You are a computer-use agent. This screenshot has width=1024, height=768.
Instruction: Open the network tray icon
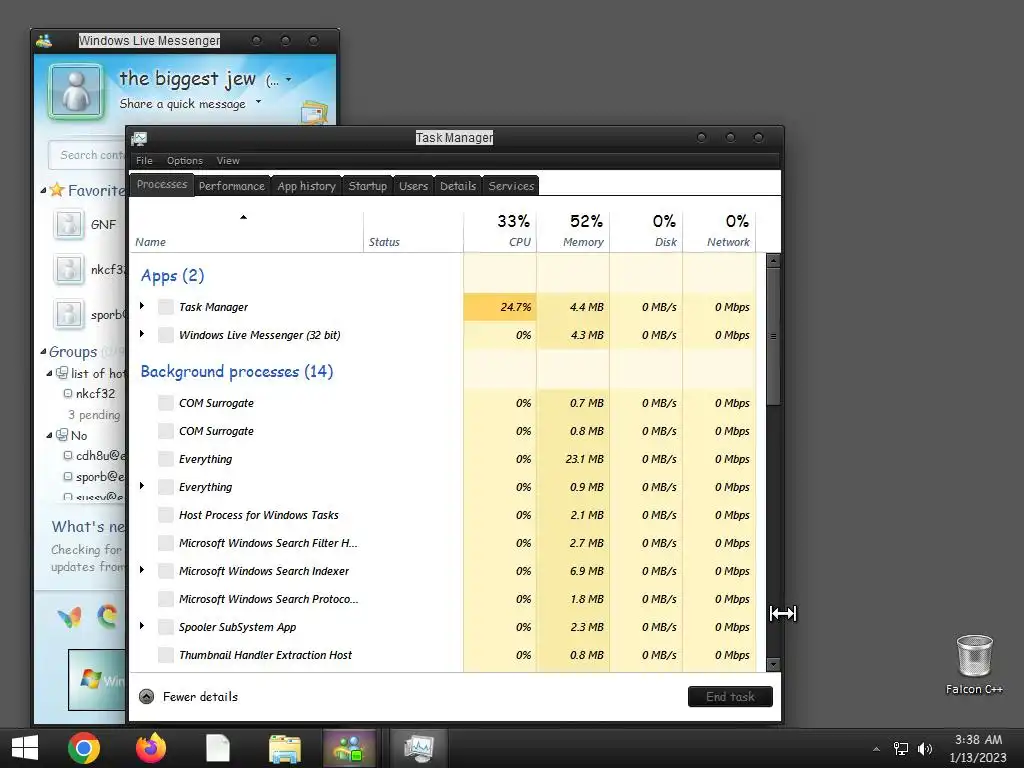point(901,749)
